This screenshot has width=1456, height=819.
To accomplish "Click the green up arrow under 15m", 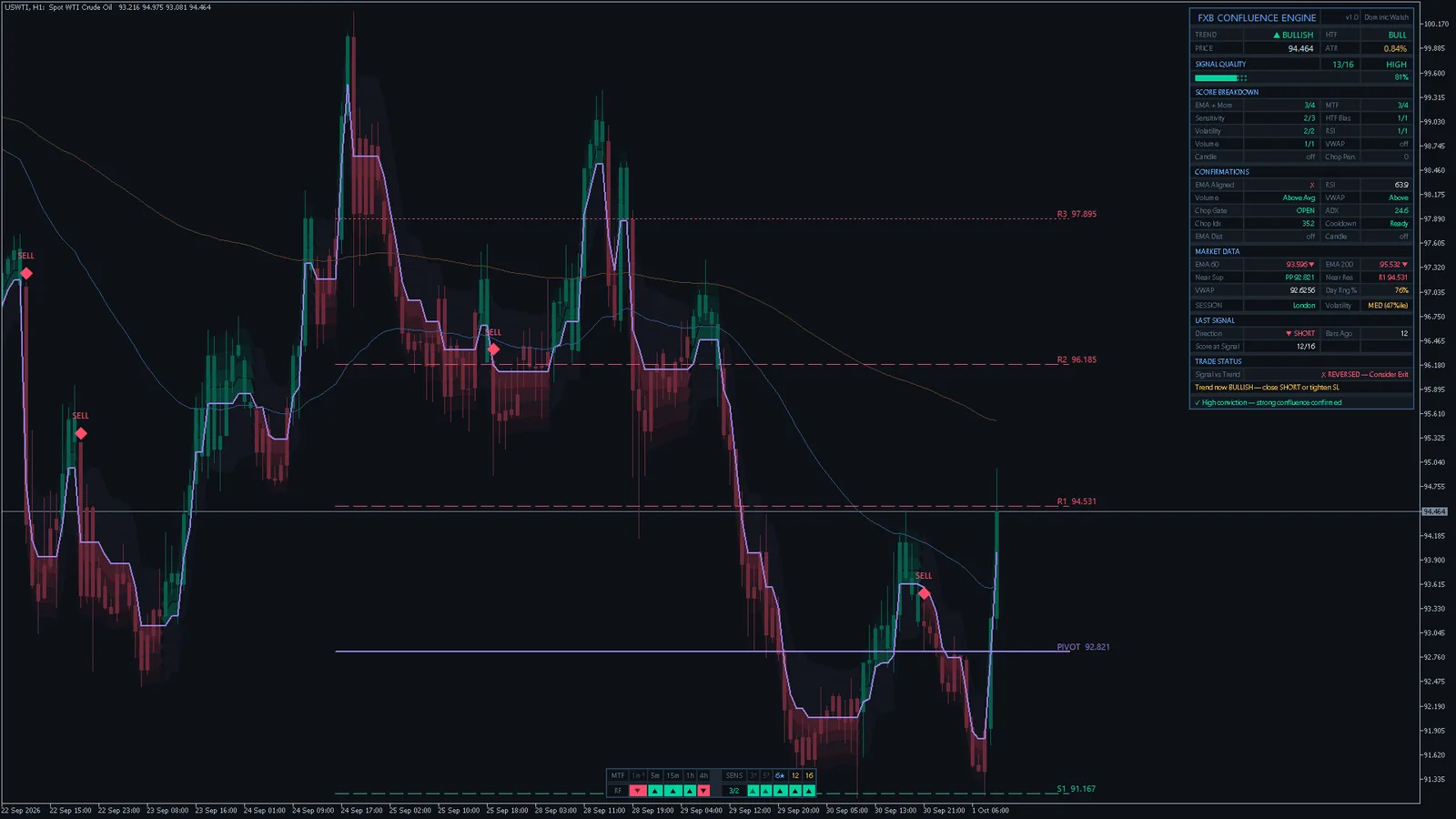I will (673, 791).
